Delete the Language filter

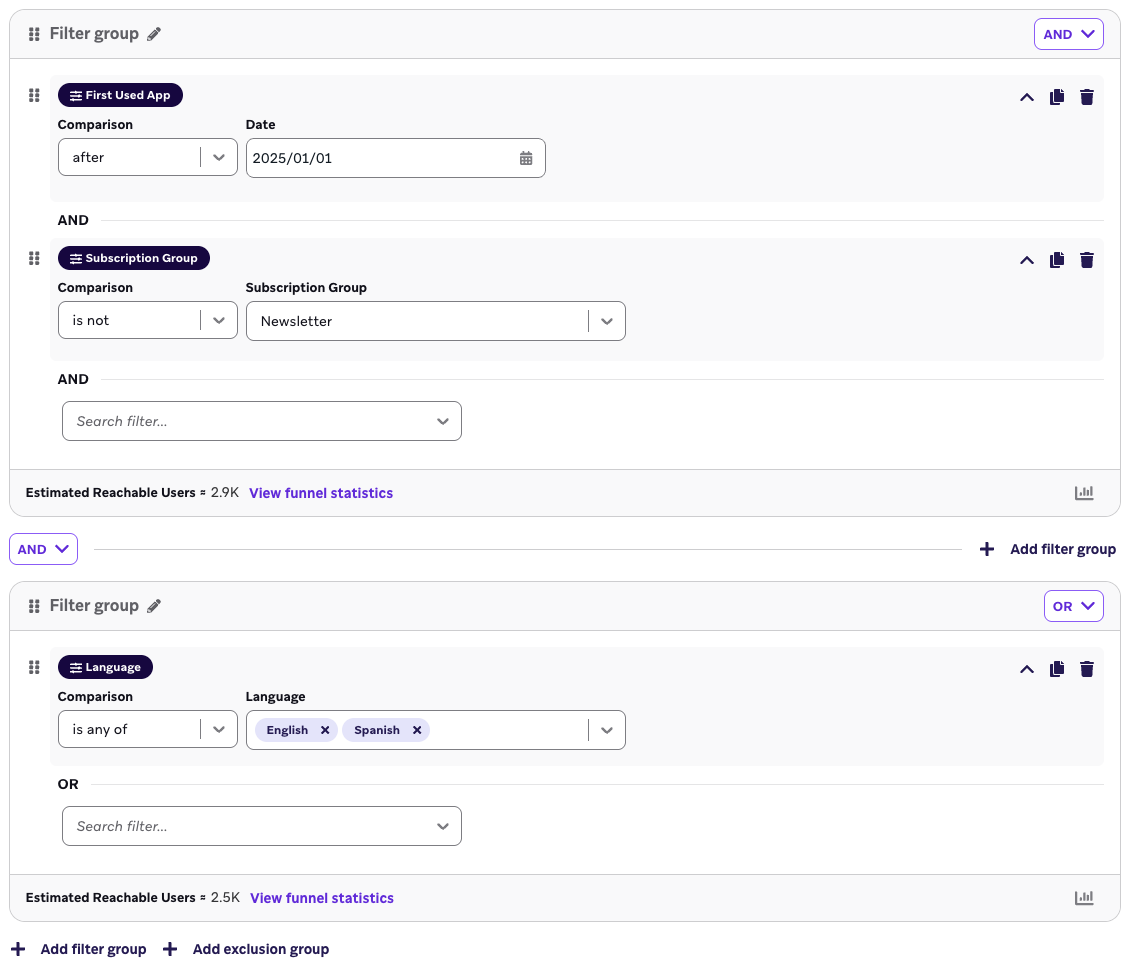[1086, 669]
